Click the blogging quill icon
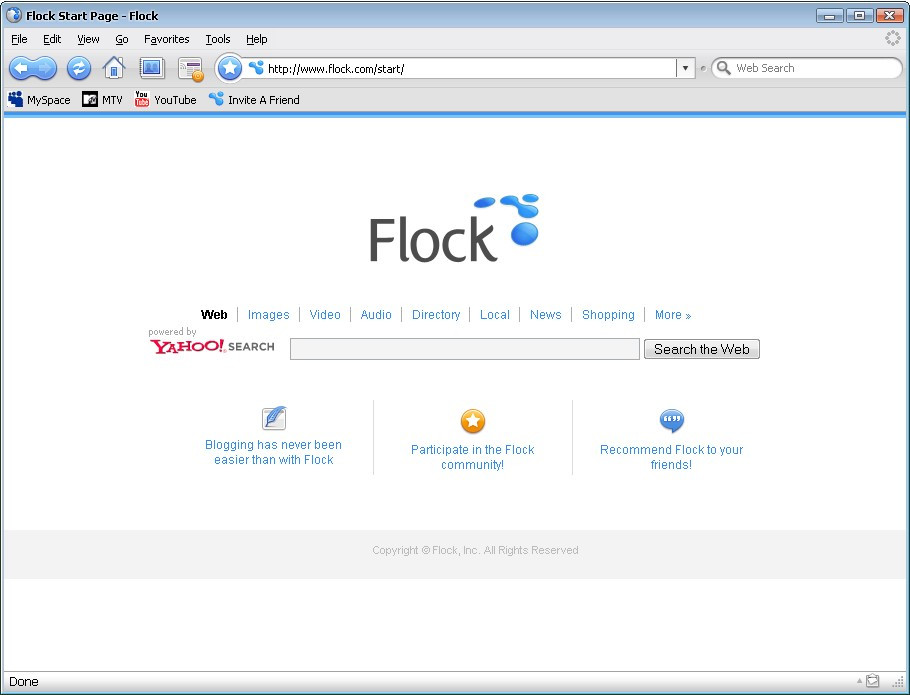 [274, 418]
